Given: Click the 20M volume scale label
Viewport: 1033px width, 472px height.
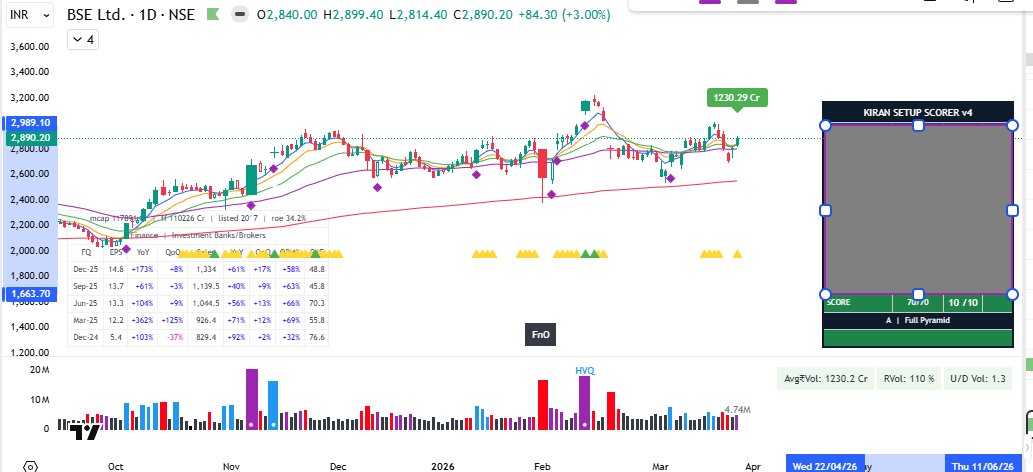Looking at the screenshot, I should pyautogui.click(x=40, y=370).
